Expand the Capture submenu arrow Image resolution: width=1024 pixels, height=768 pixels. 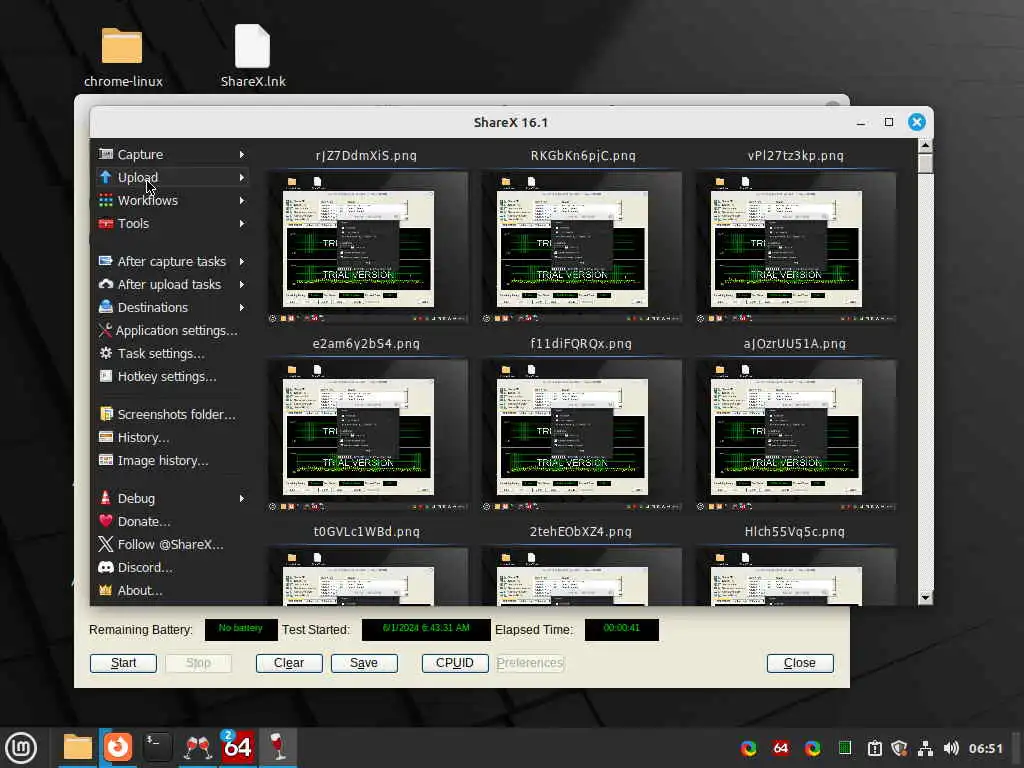[x=242, y=155]
